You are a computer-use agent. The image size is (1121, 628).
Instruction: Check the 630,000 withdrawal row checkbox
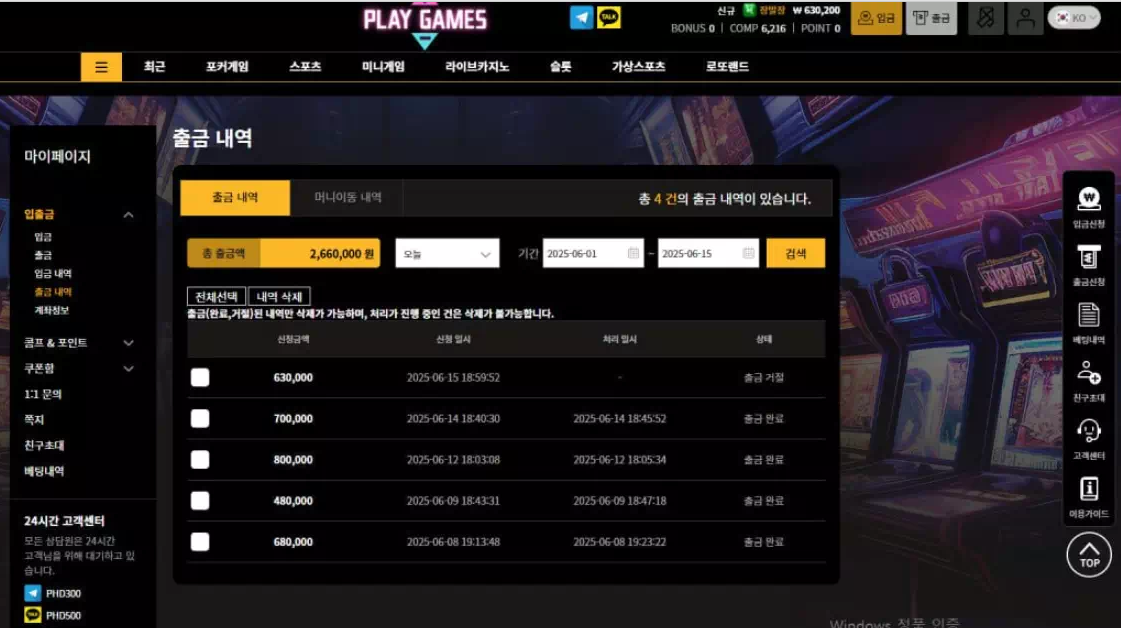point(200,377)
